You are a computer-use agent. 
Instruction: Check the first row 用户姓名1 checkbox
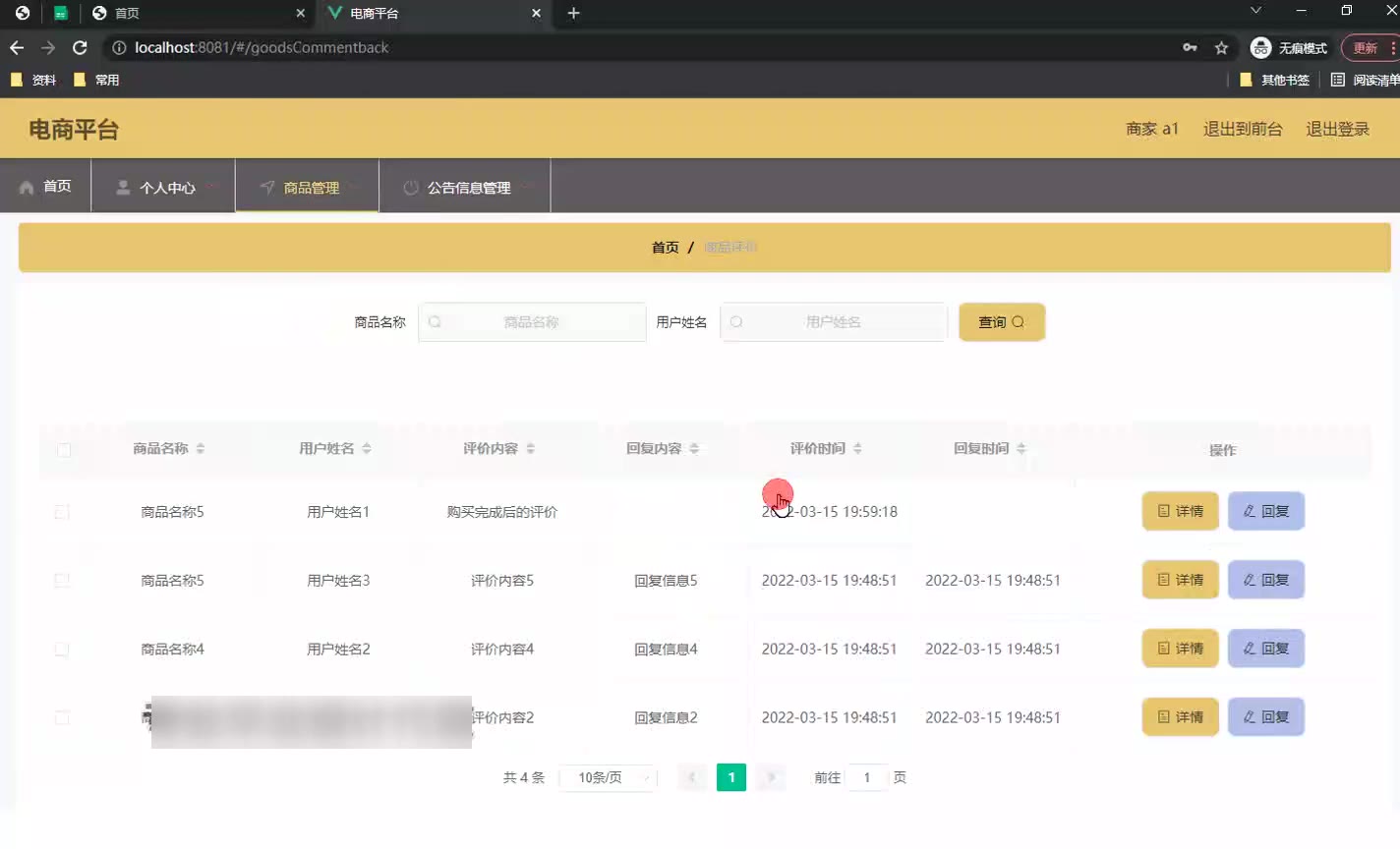click(x=62, y=512)
